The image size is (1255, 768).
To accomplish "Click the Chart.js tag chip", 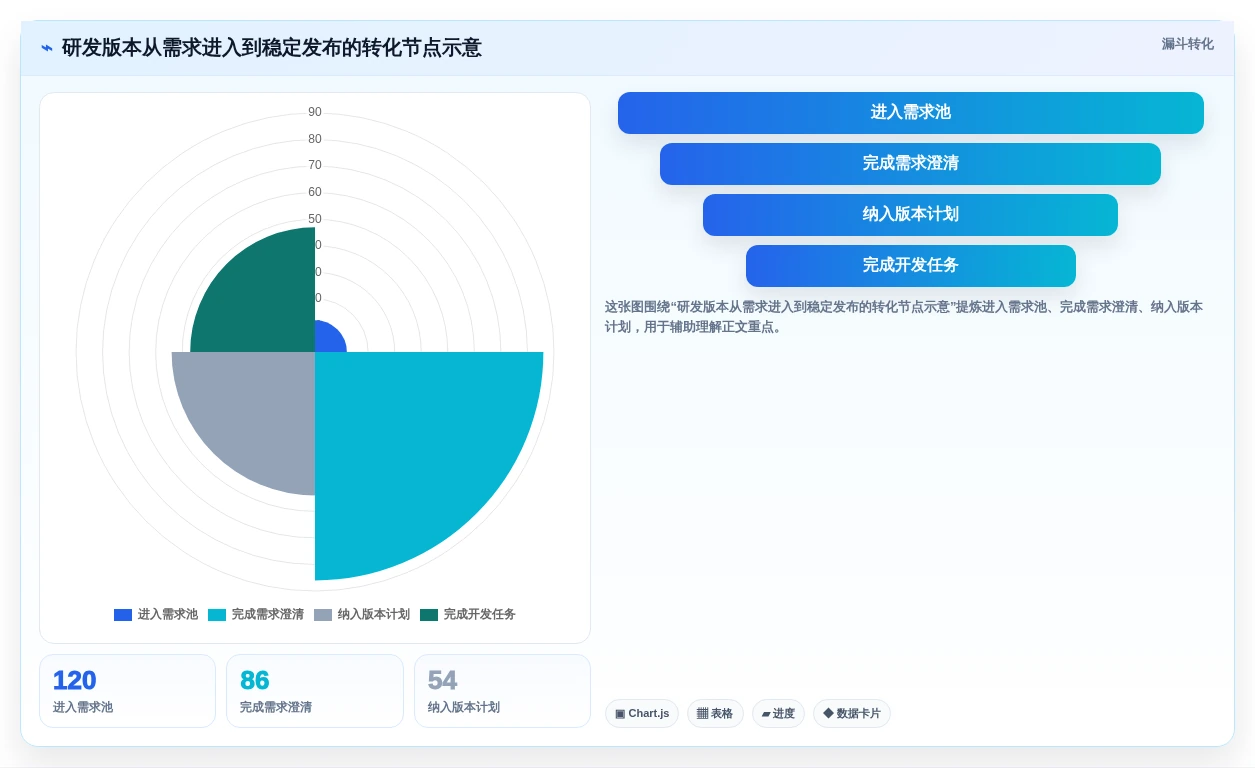I will pos(642,713).
